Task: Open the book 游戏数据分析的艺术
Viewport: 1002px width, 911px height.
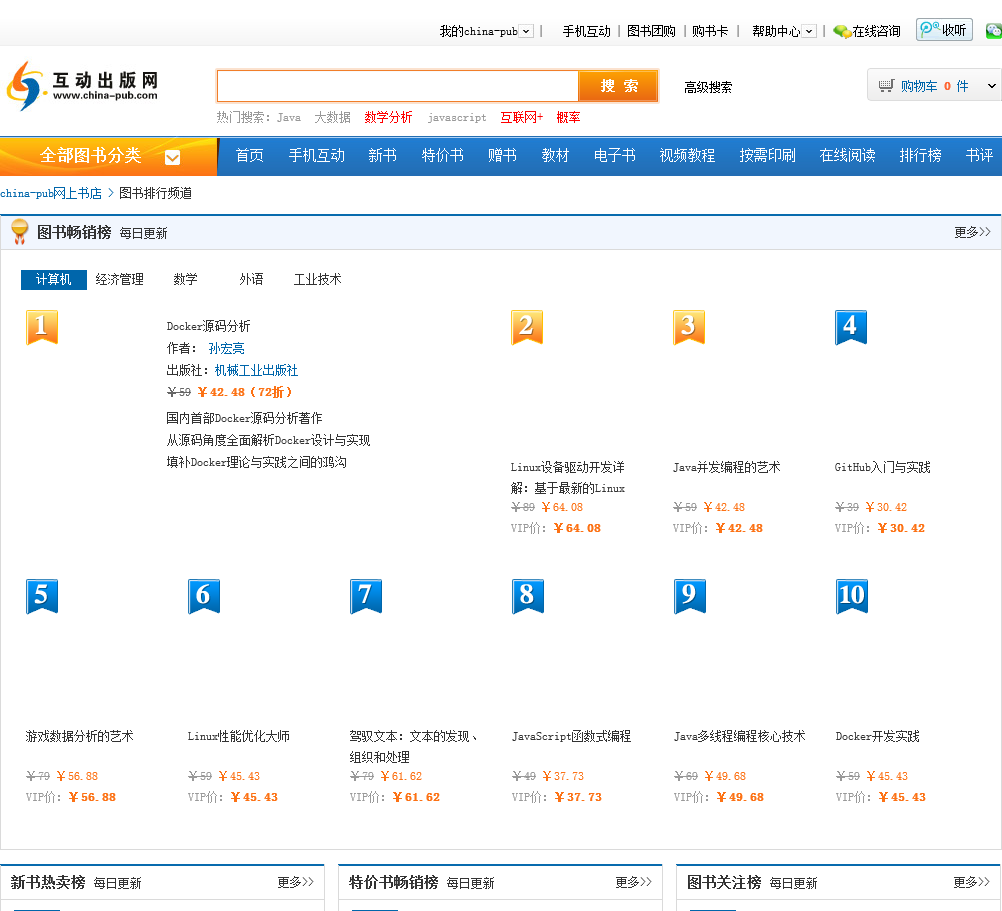Action: click(x=80, y=736)
